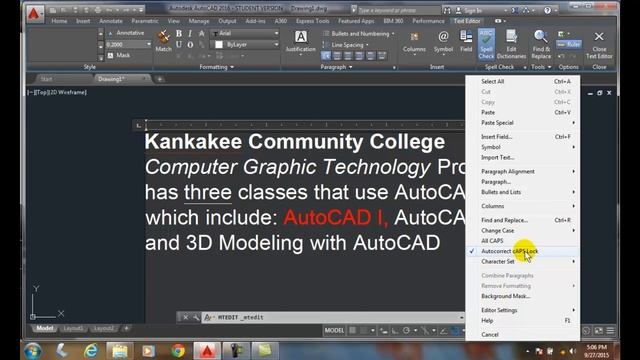Expand Paragraph Alignment submenu
Image resolution: width=640 pixels, height=360 pixels.
522,171
